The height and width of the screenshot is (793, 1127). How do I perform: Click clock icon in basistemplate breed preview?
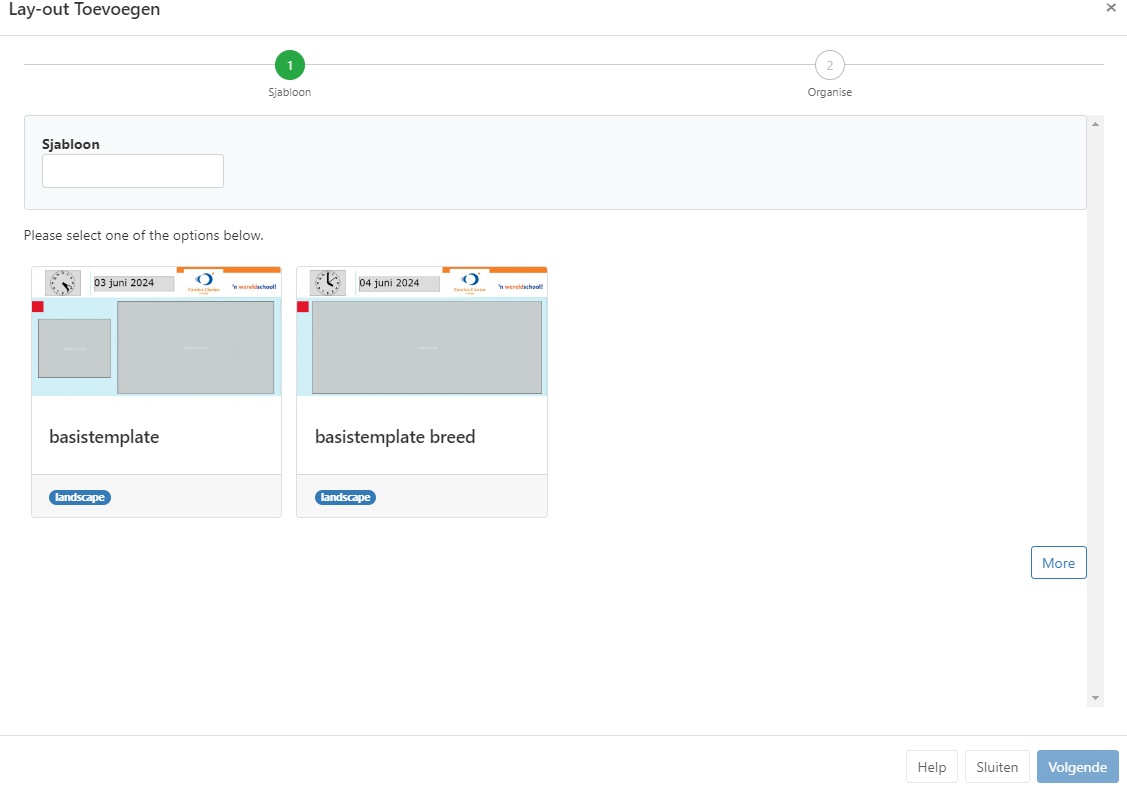pos(327,283)
